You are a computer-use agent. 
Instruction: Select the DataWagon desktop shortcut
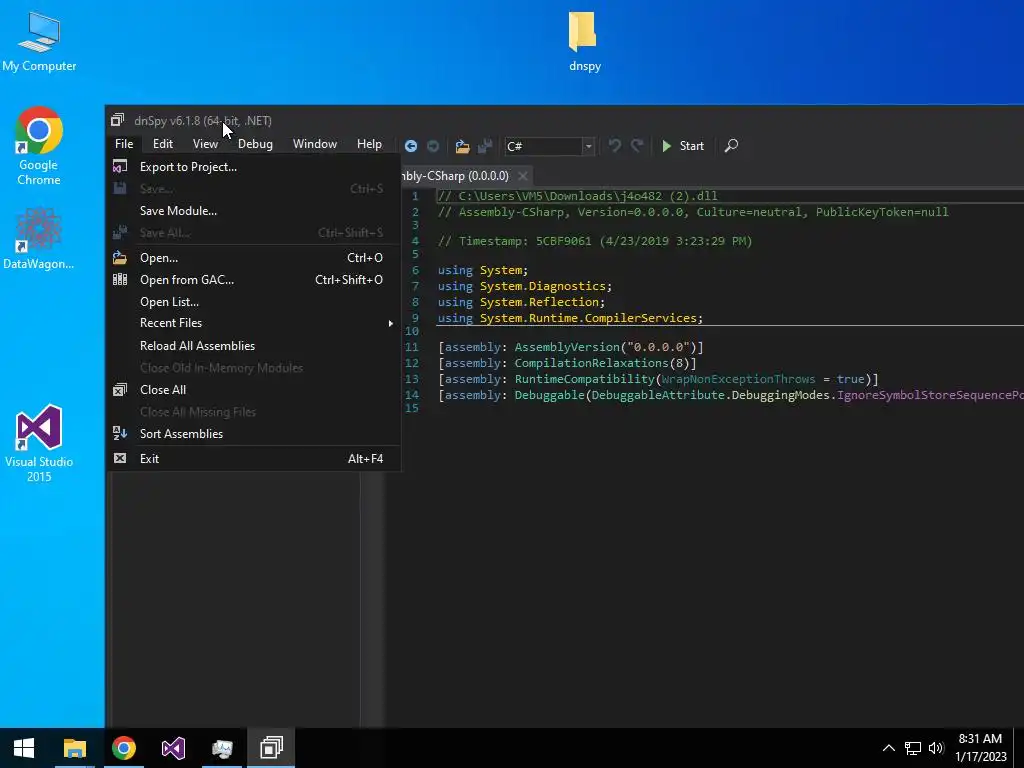click(x=39, y=238)
